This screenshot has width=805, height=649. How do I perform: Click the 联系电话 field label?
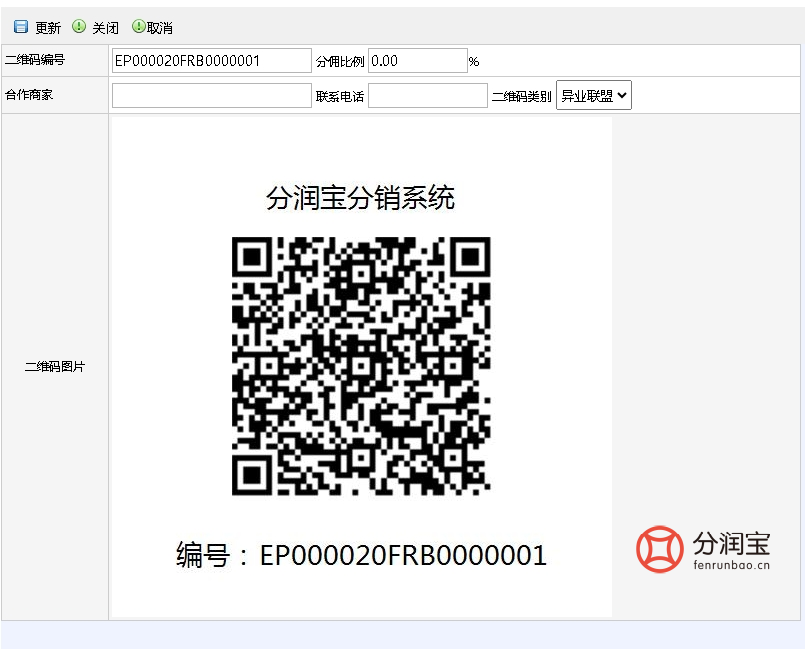(340, 97)
